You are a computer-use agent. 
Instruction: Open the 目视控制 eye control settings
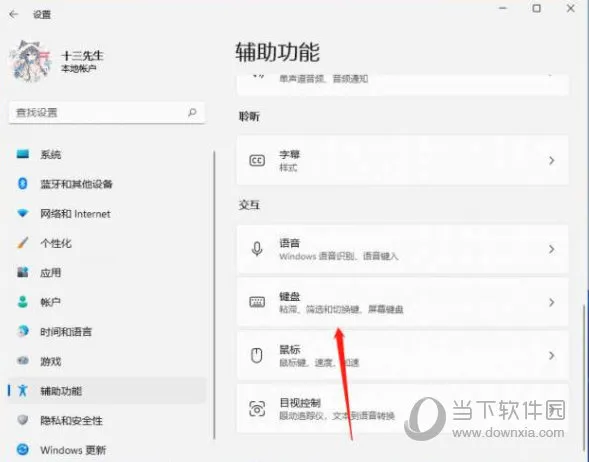(x=403, y=409)
